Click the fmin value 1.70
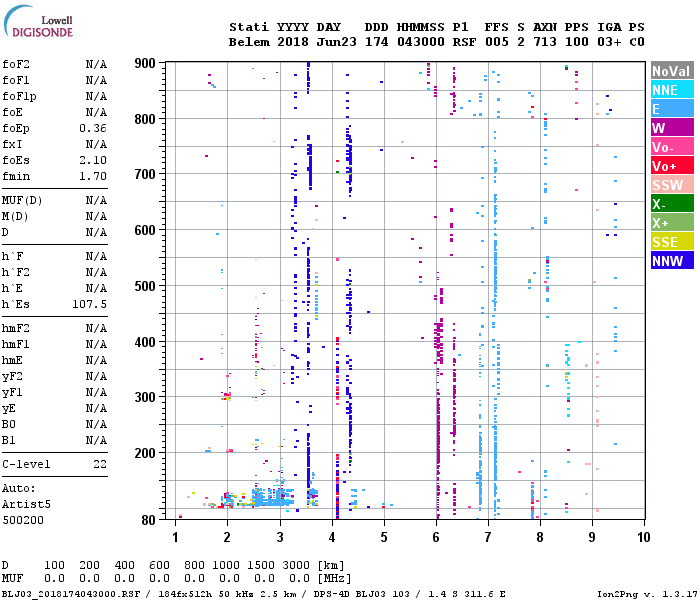This screenshot has width=700, height=600. pyautogui.click(x=93, y=176)
